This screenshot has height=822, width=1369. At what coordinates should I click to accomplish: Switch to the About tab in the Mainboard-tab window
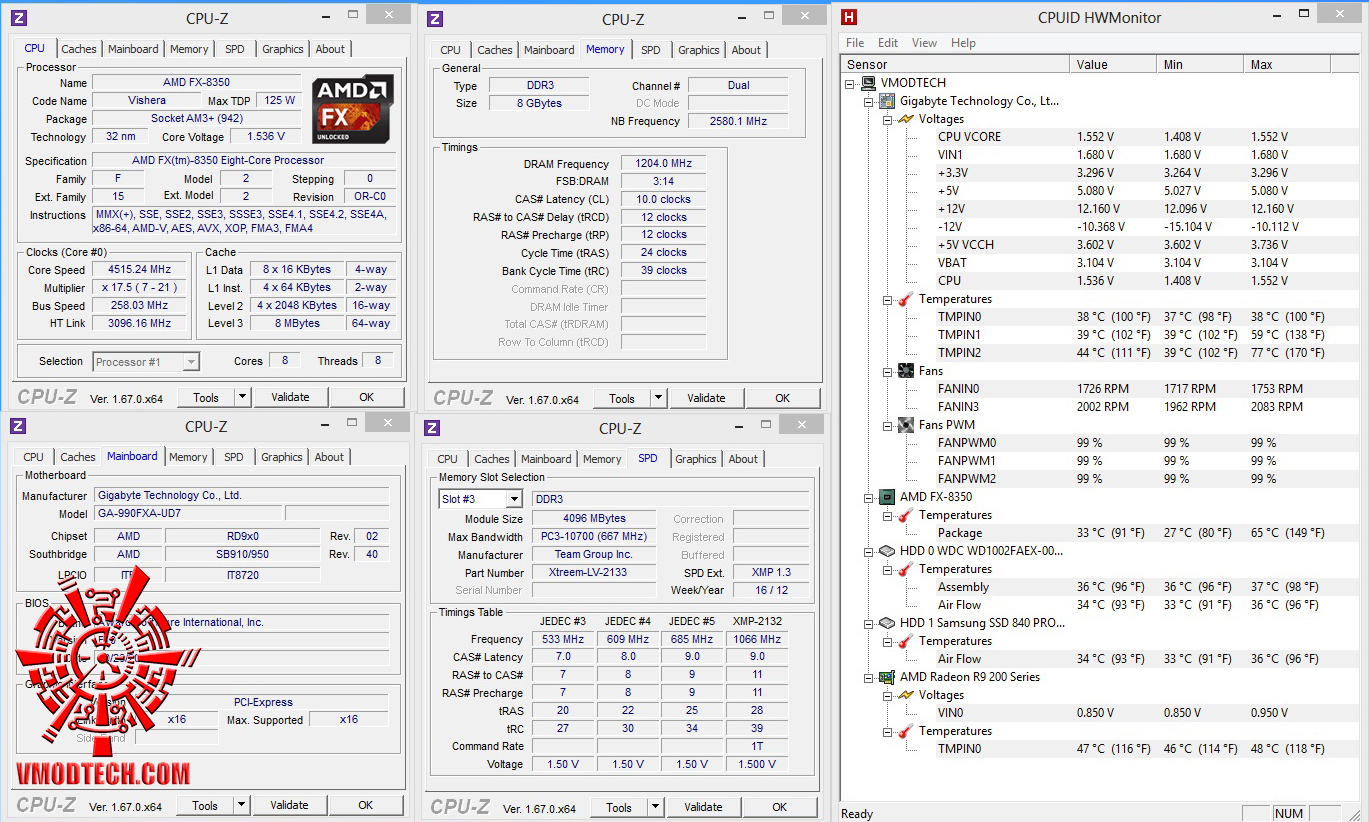(x=329, y=457)
